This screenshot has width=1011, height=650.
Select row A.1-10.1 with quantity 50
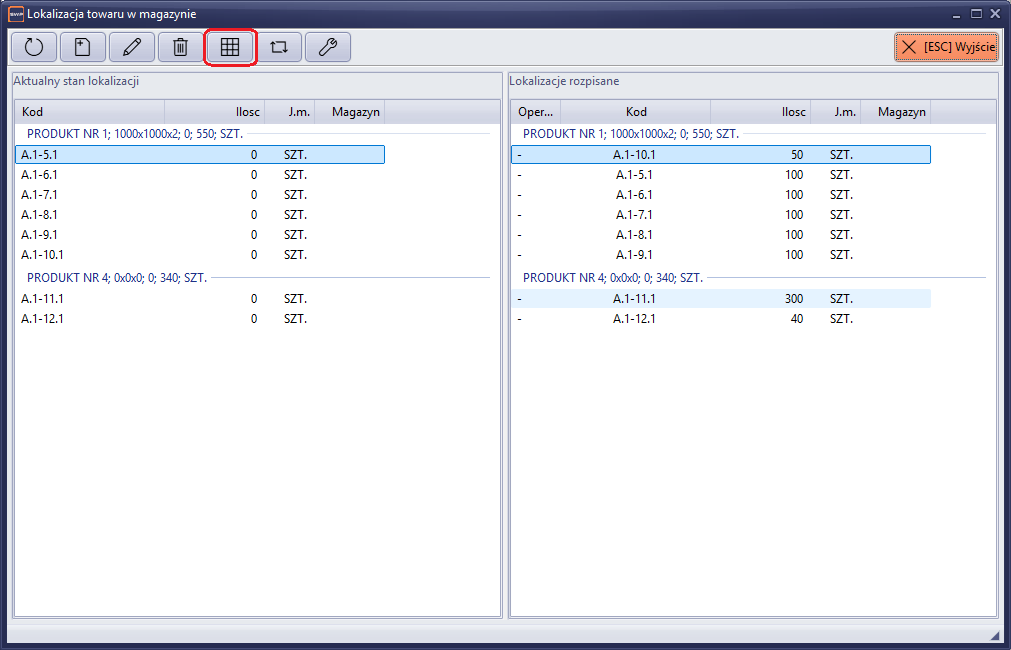tap(720, 154)
